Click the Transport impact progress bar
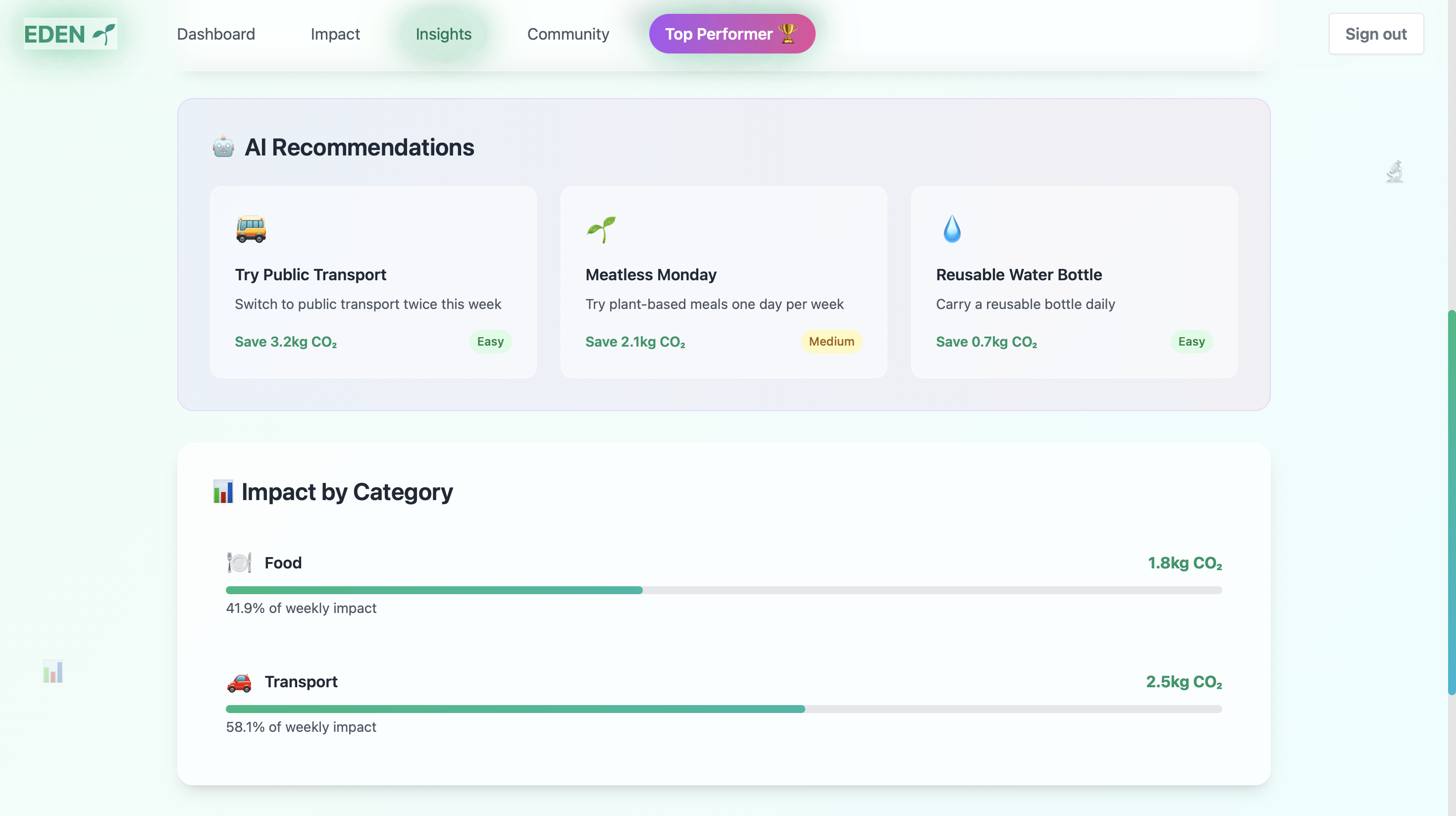Viewport: 1456px width, 816px height. 724,709
